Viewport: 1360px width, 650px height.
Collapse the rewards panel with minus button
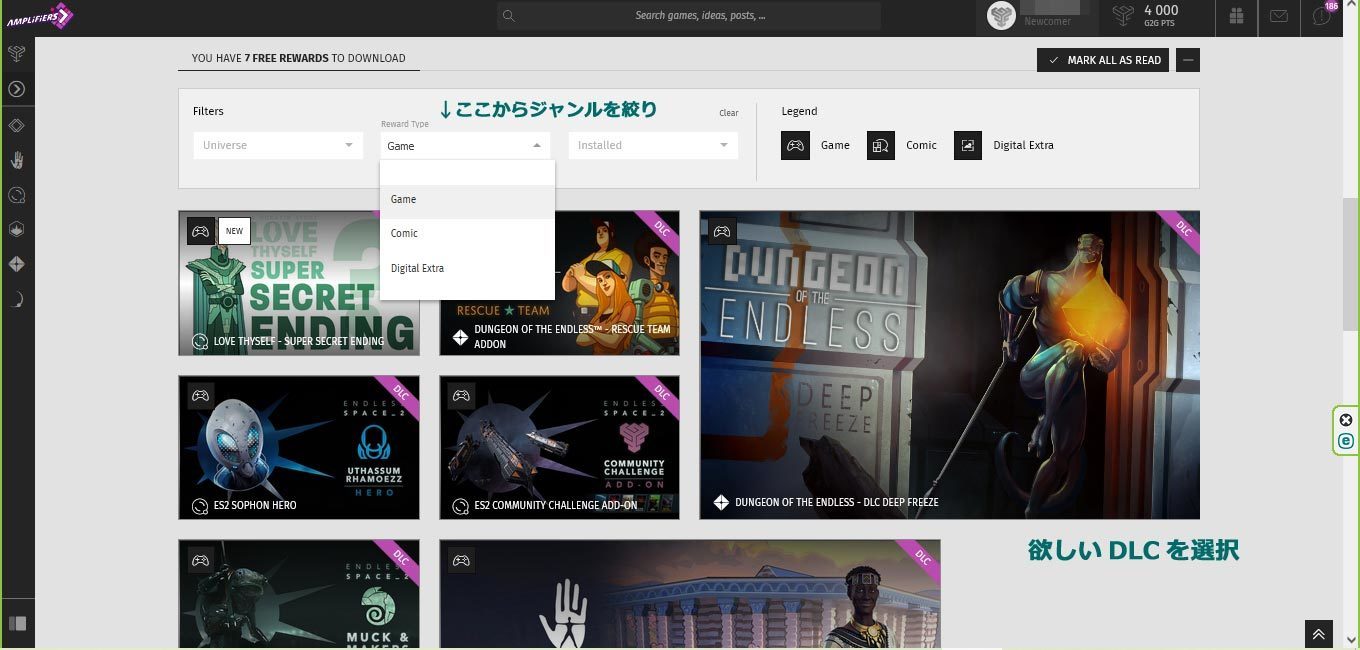pos(1188,60)
